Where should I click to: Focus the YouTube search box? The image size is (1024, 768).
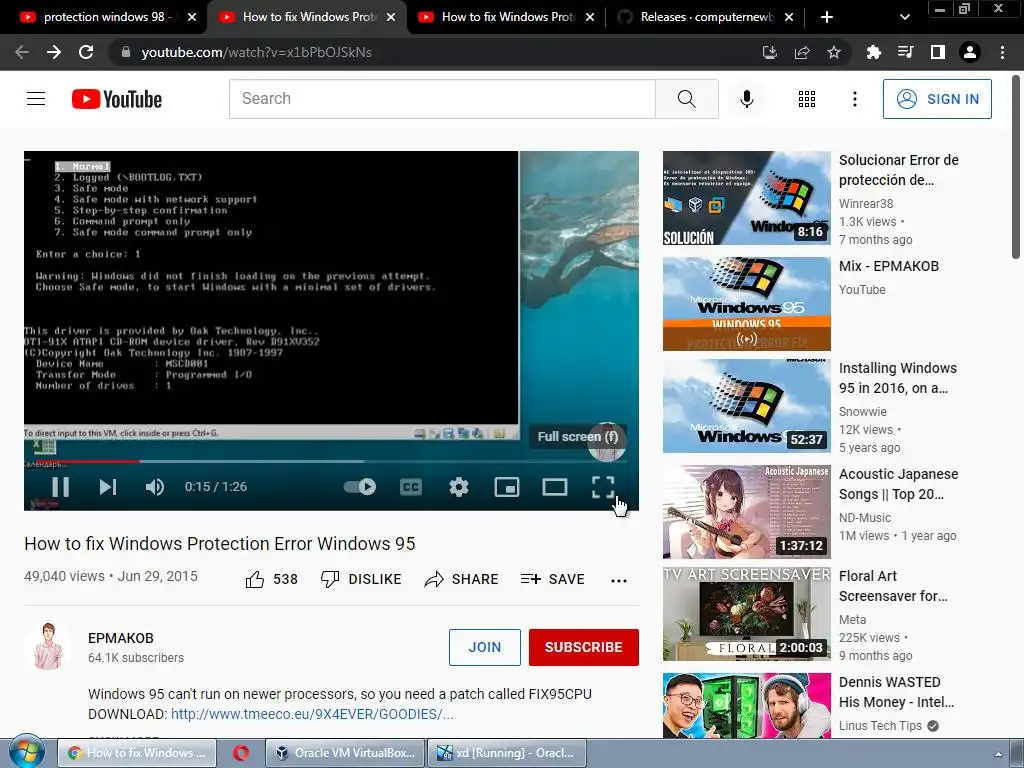[x=442, y=99]
